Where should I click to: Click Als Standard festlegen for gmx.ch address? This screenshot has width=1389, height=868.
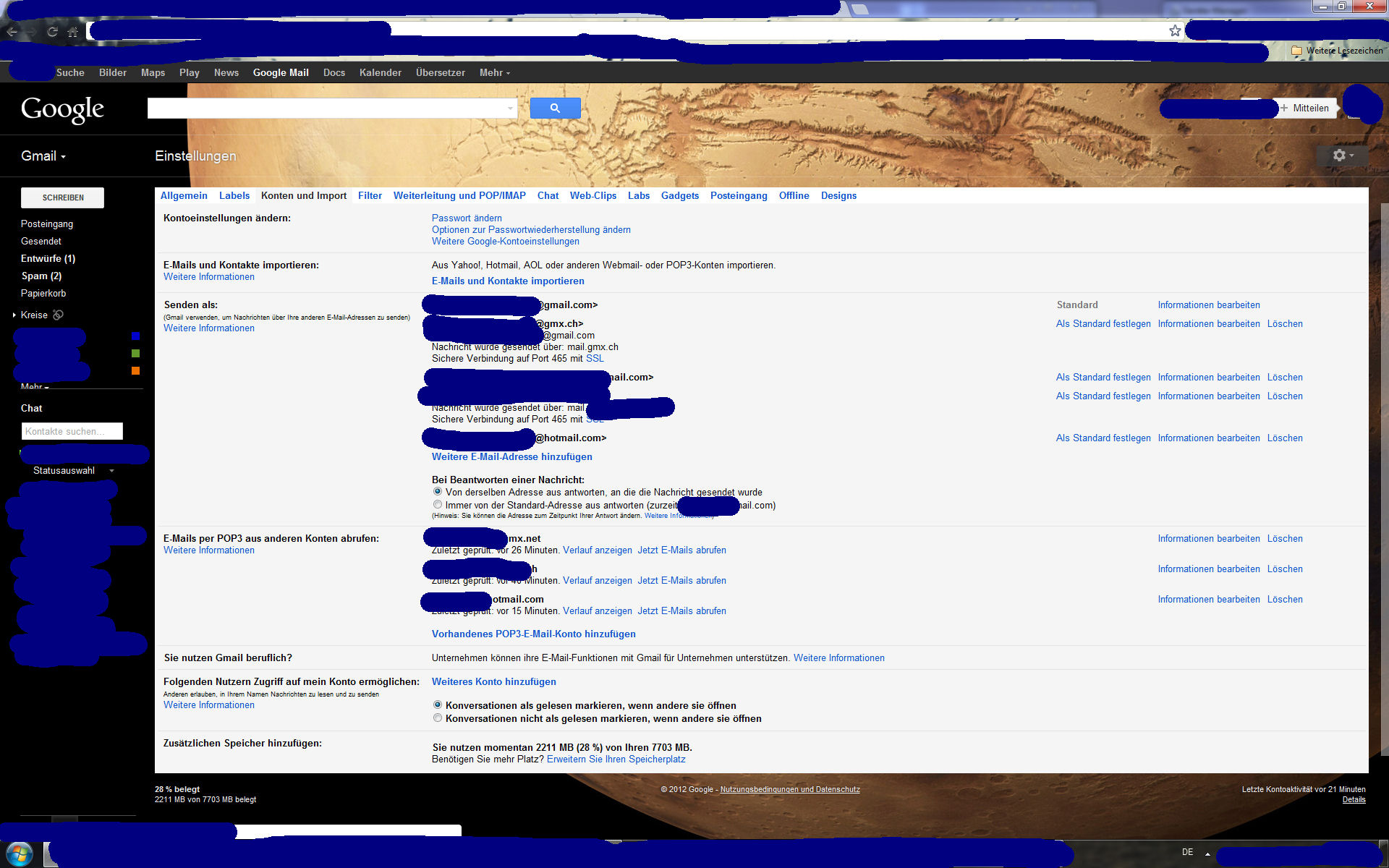coord(1103,323)
